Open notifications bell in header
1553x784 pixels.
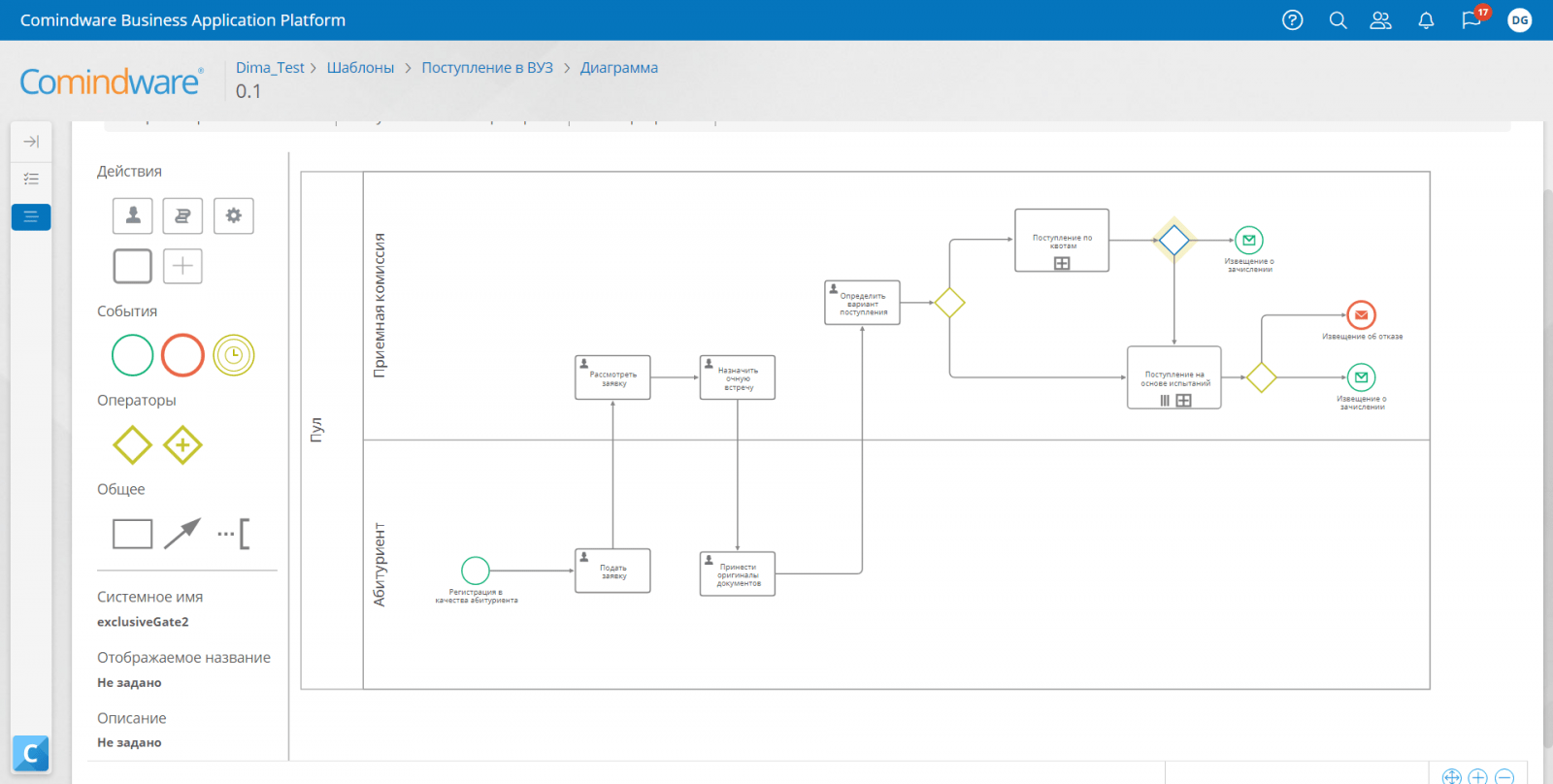tap(1426, 20)
